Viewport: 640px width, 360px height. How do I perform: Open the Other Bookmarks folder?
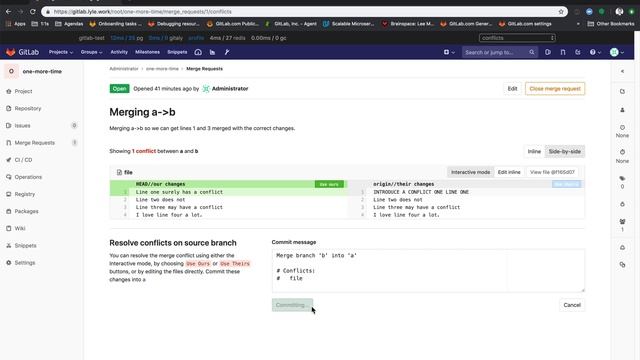[611, 24]
